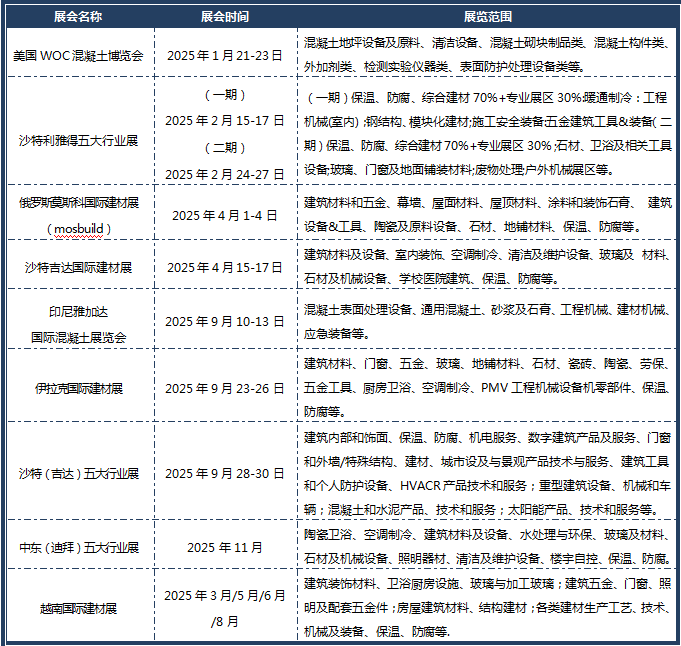Select the date 2025年4月1-4日
This screenshot has height=646, width=681.
tap(225, 215)
